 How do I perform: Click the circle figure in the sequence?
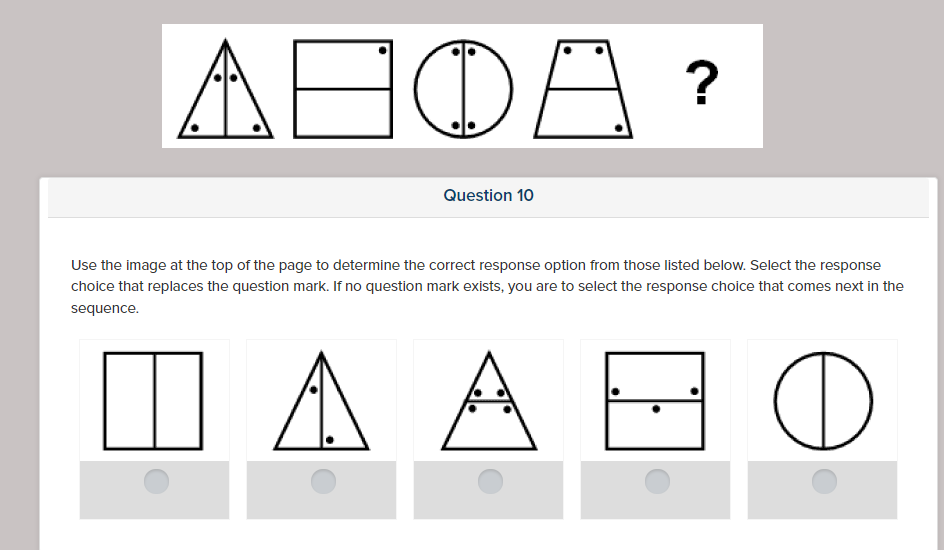461,89
